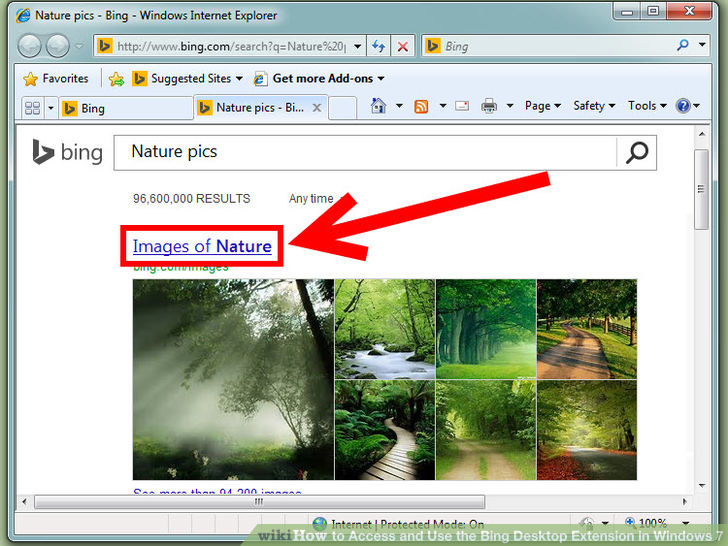
Task: Click the browser Forward button
Action: pyautogui.click(x=58, y=46)
